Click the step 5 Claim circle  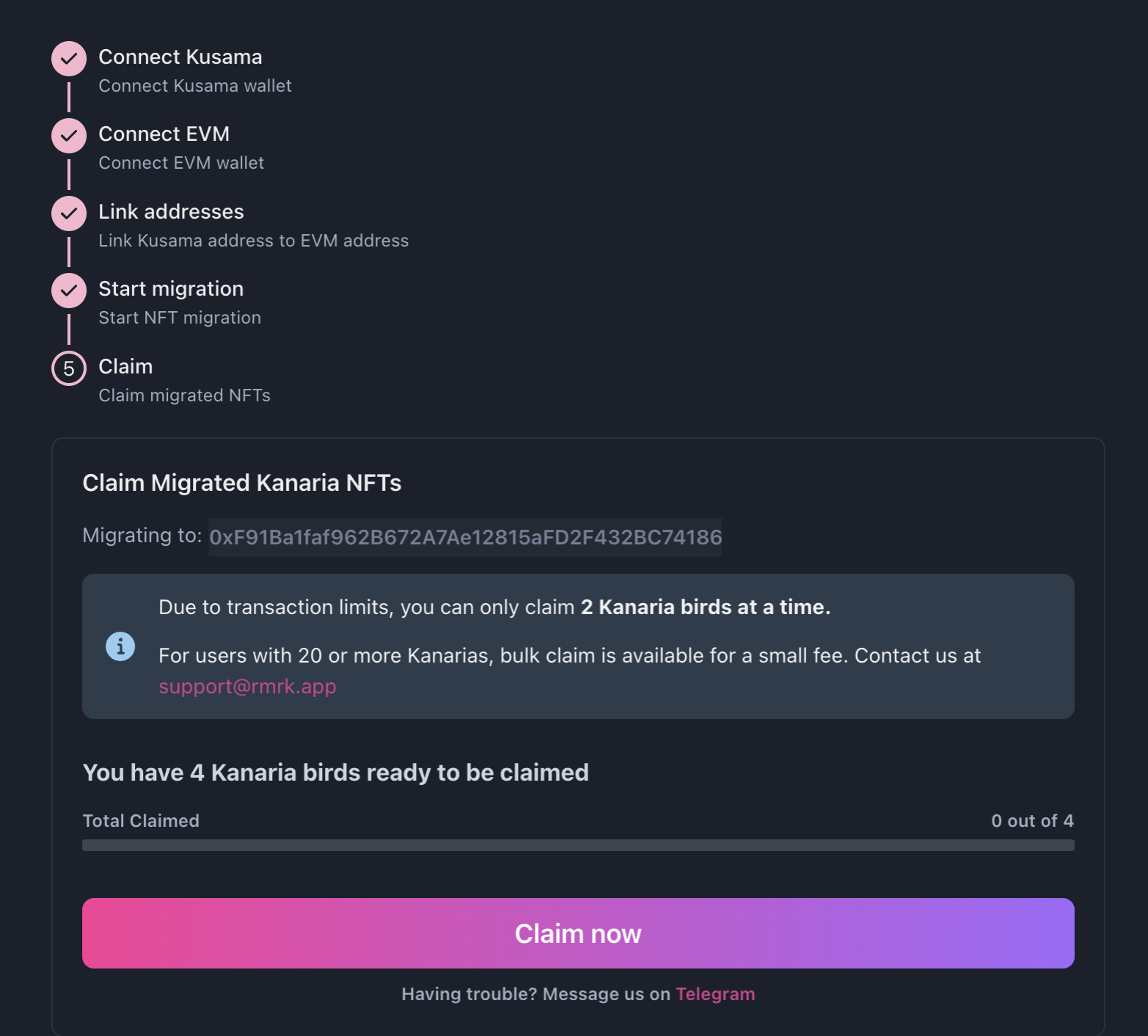pyautogui.click(x=69, y=368)
